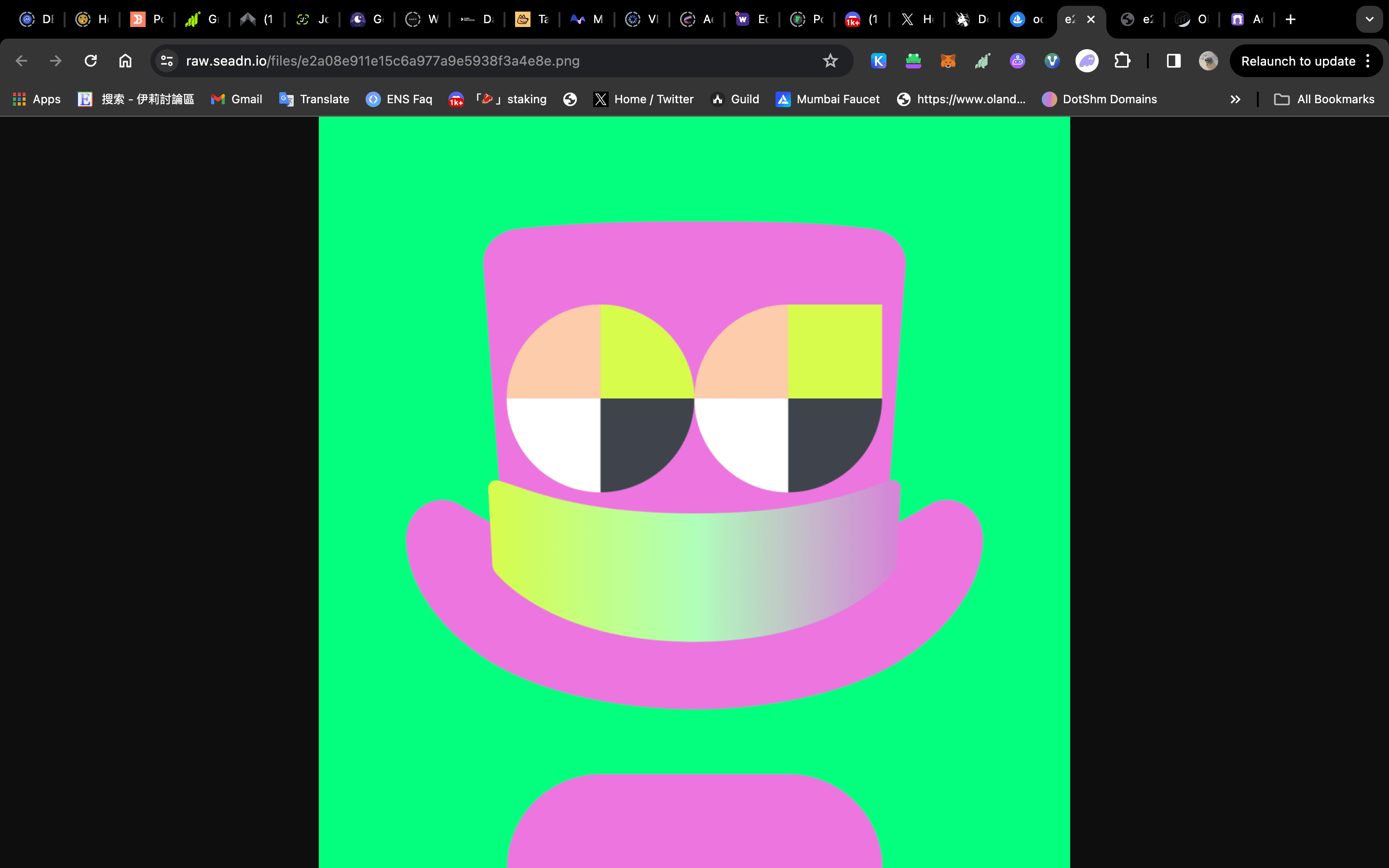Show hidden bookmarks with double chevron
The width and height of the screenshot is (1389, 868).
coord(1235,99)
